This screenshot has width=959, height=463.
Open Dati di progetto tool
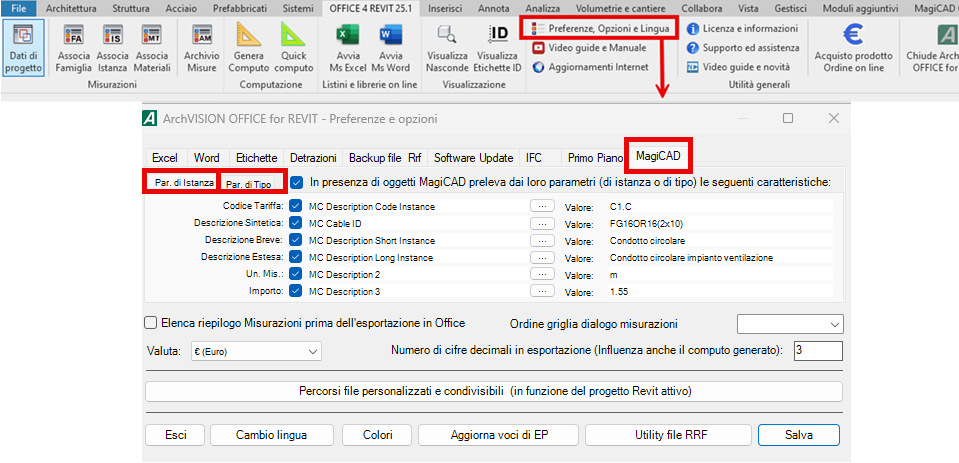23,47
